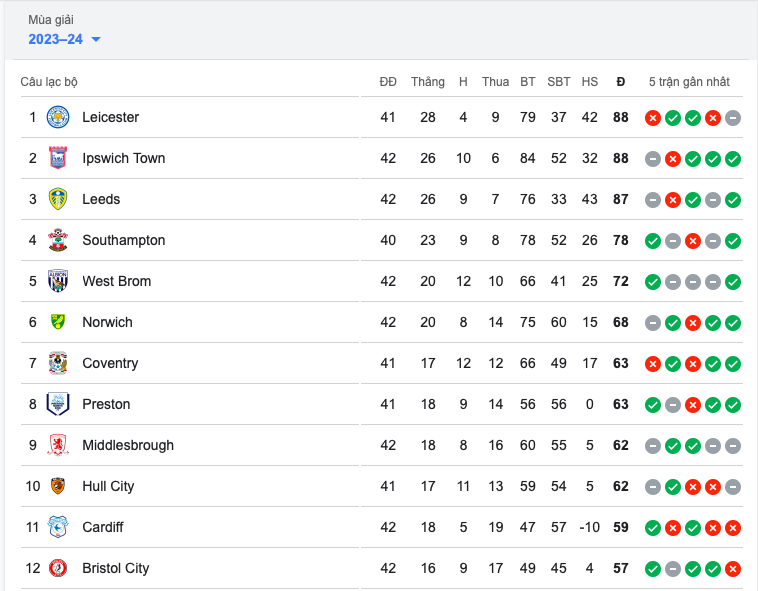
Task: Click the Norwich club crest icon
Action: coord(58,322)
